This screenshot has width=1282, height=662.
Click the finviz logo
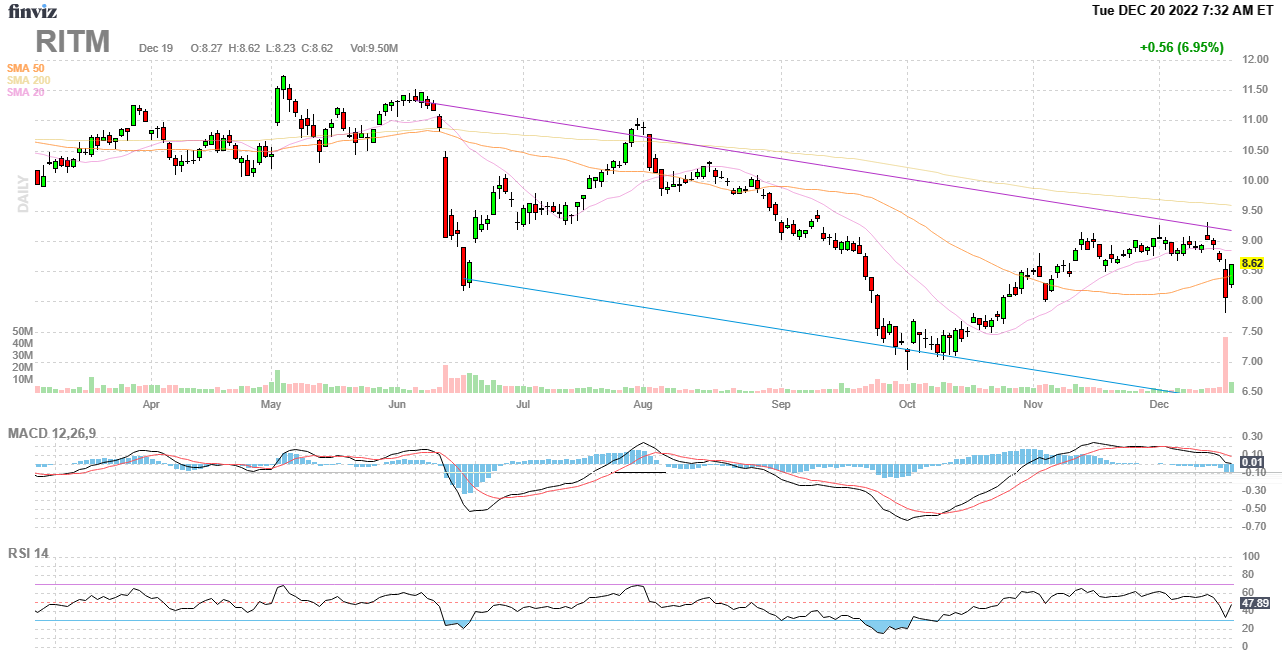tap(33, 12)
